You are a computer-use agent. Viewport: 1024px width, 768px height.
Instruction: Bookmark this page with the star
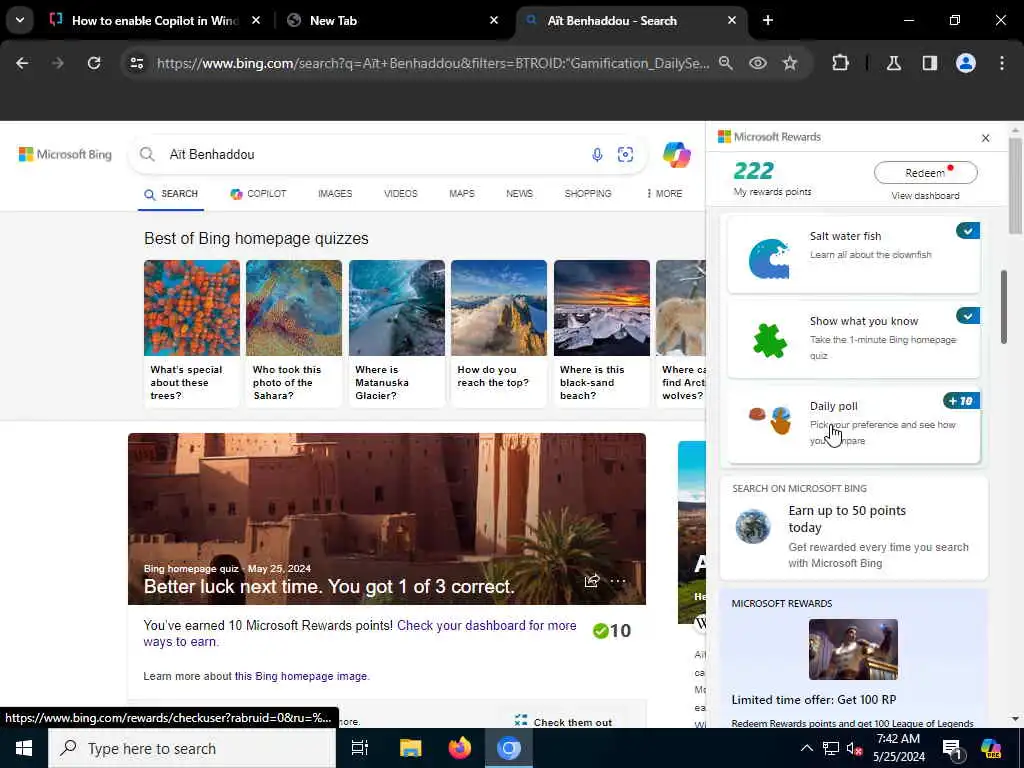790,63
